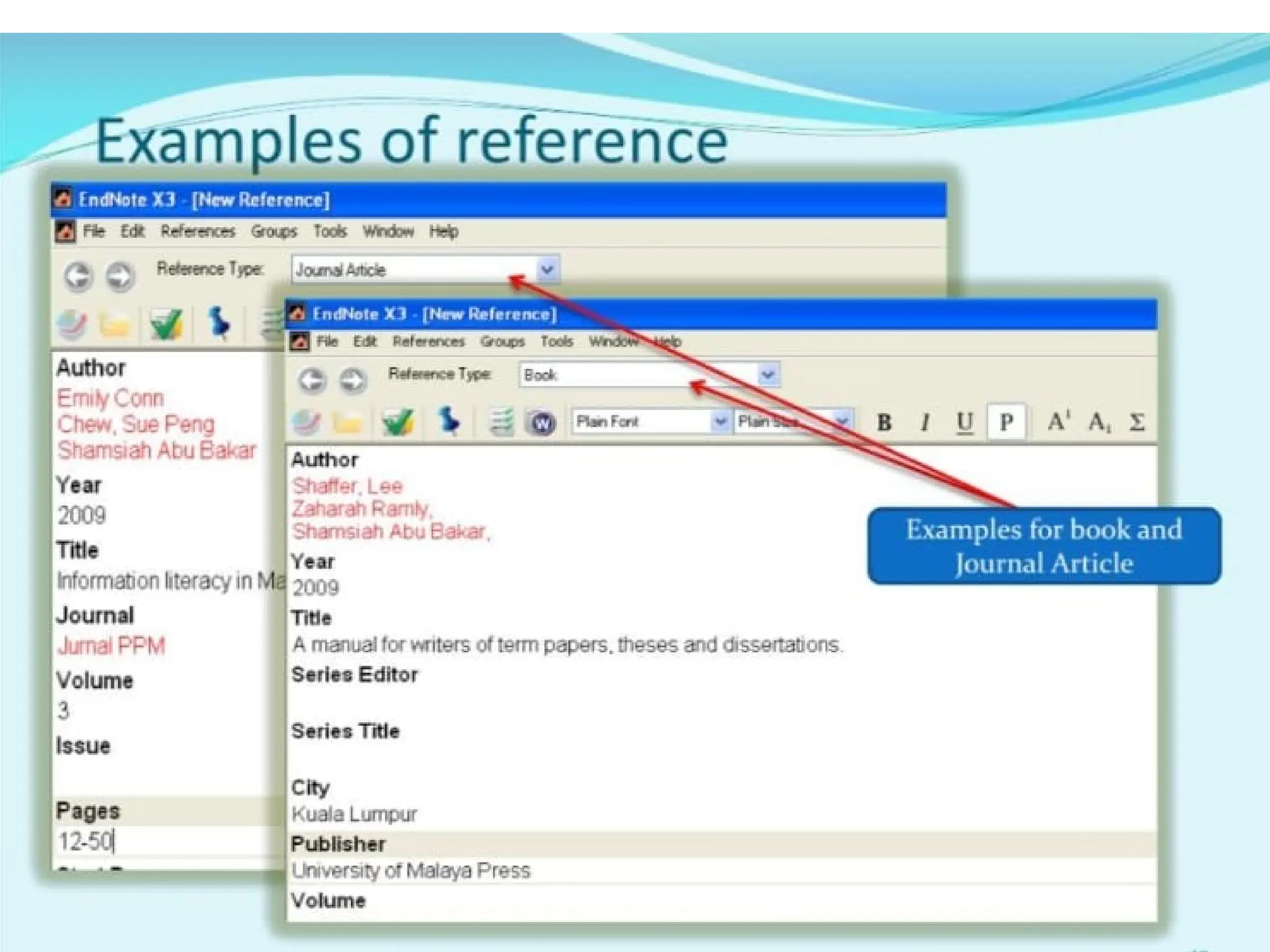Open Edit menu in the back Journal Article window

tap(133, 231)
